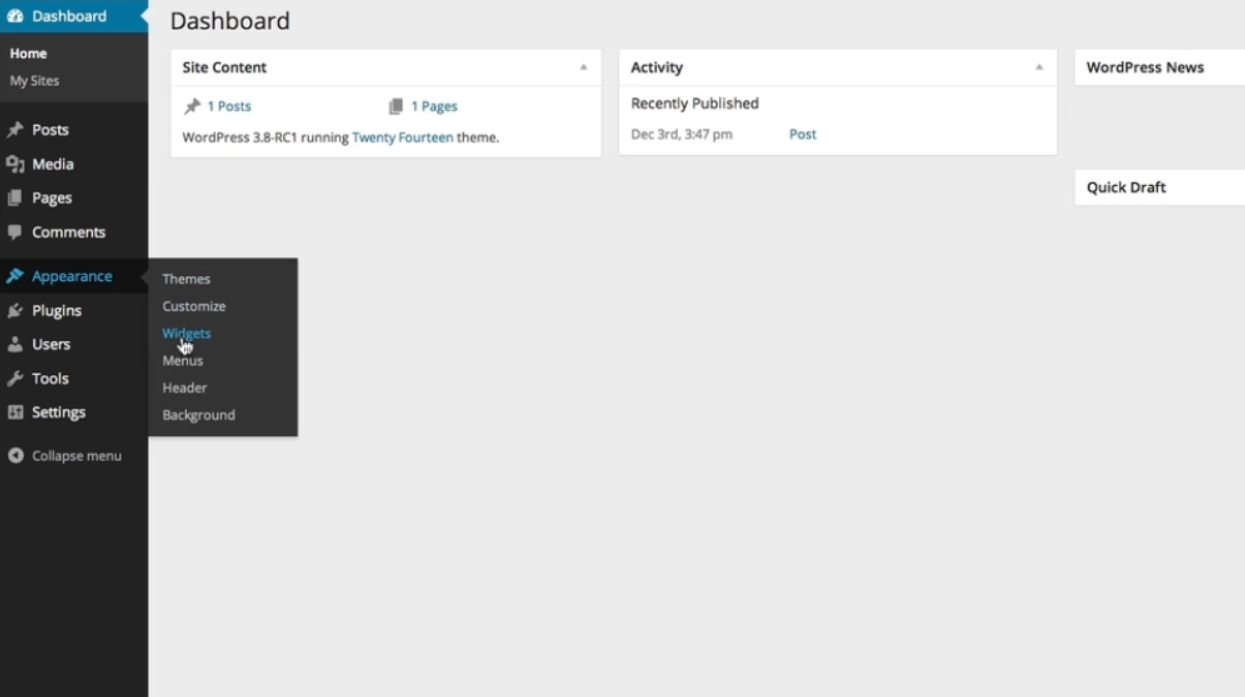Click the Activity widget title
The width and height of the screenshot is (1245, 697).
657,67
